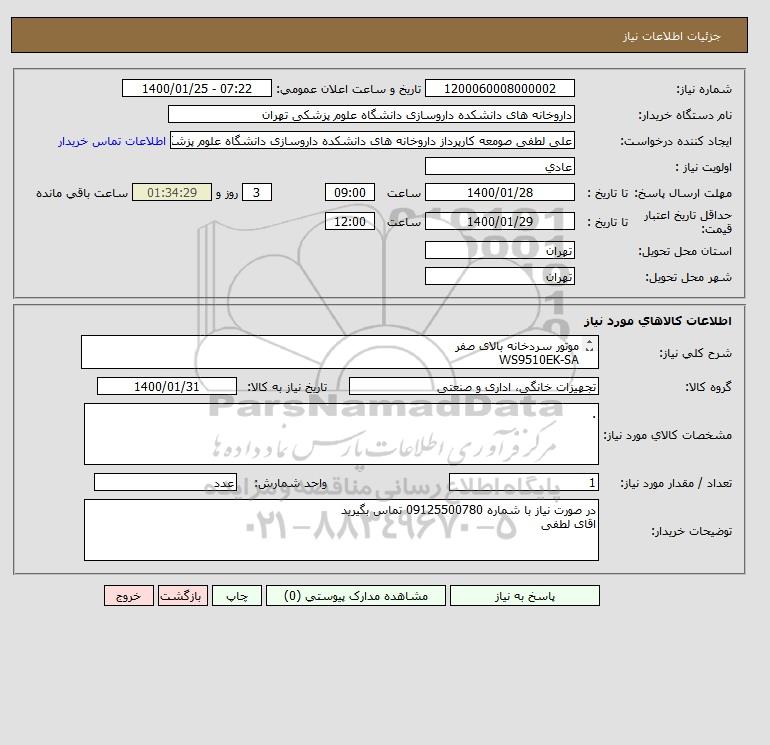Viewport: 770px width, 745px height.
Task: Click the واحد شمارش label
Action: [290, 483]
